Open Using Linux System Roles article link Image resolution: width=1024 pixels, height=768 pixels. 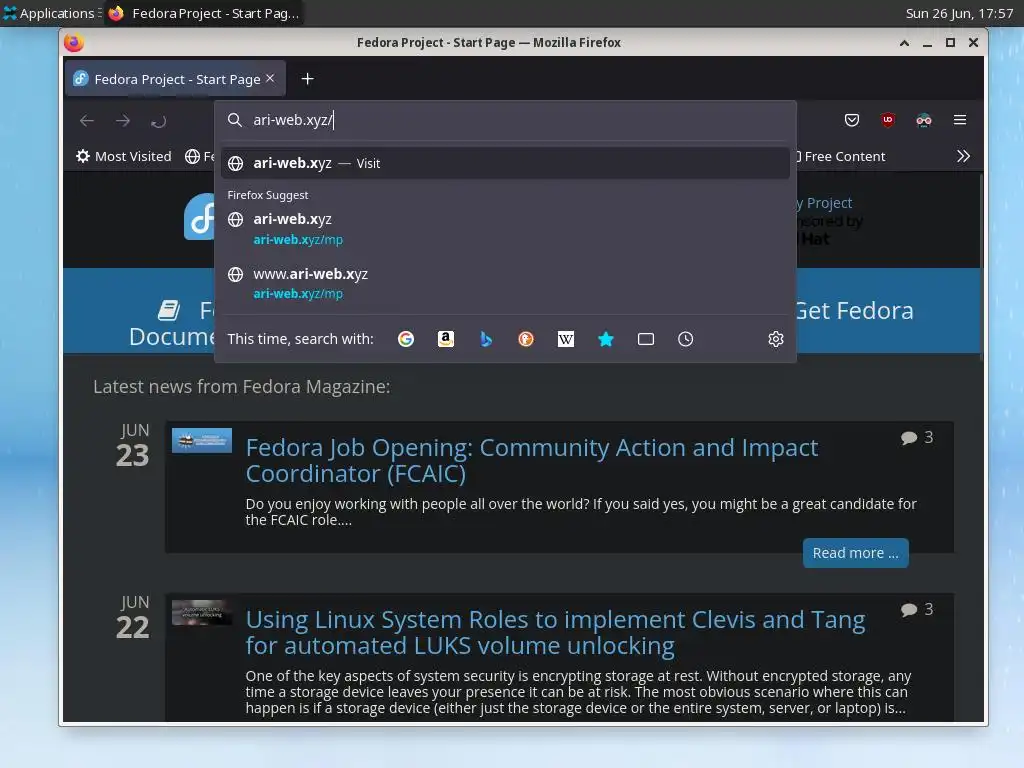tap(555, 632)
